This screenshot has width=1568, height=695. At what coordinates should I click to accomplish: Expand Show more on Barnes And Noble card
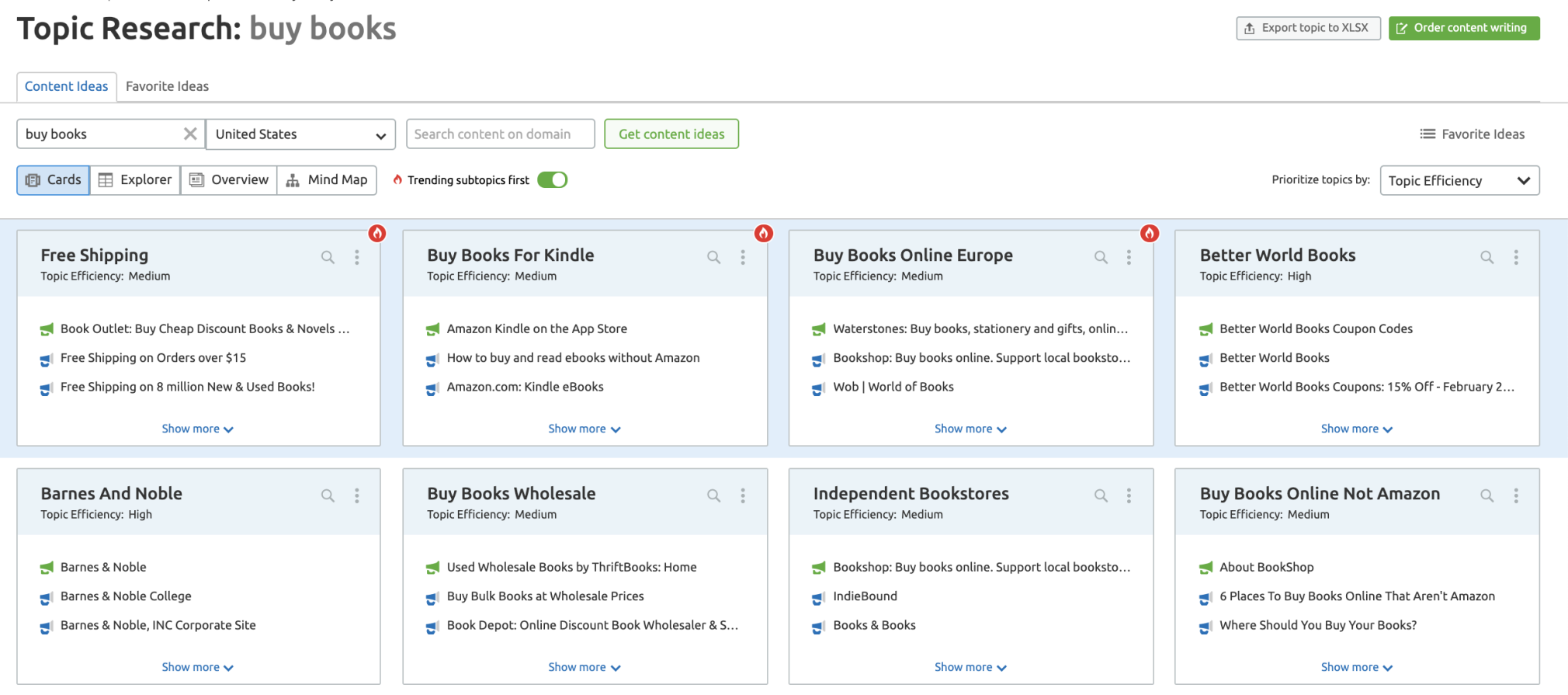197,667
